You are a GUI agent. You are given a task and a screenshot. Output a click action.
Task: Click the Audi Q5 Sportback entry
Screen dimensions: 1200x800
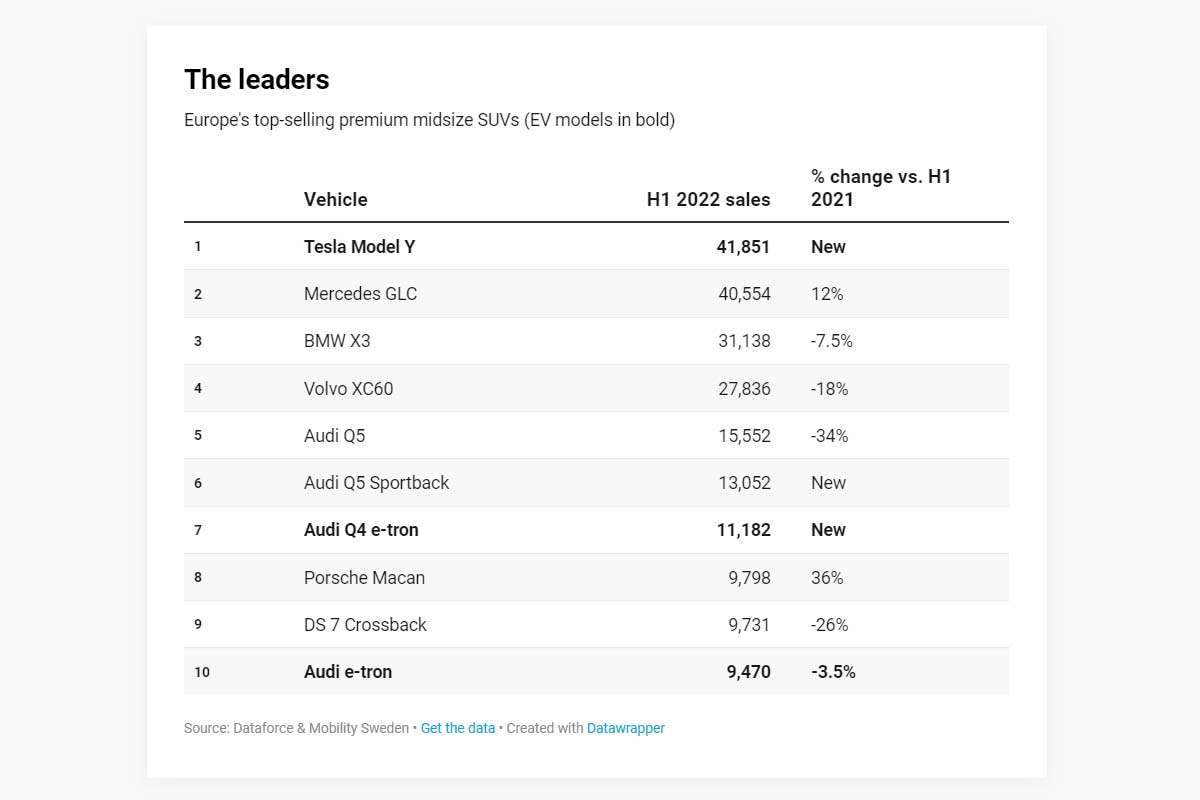[x=376, y=483]
